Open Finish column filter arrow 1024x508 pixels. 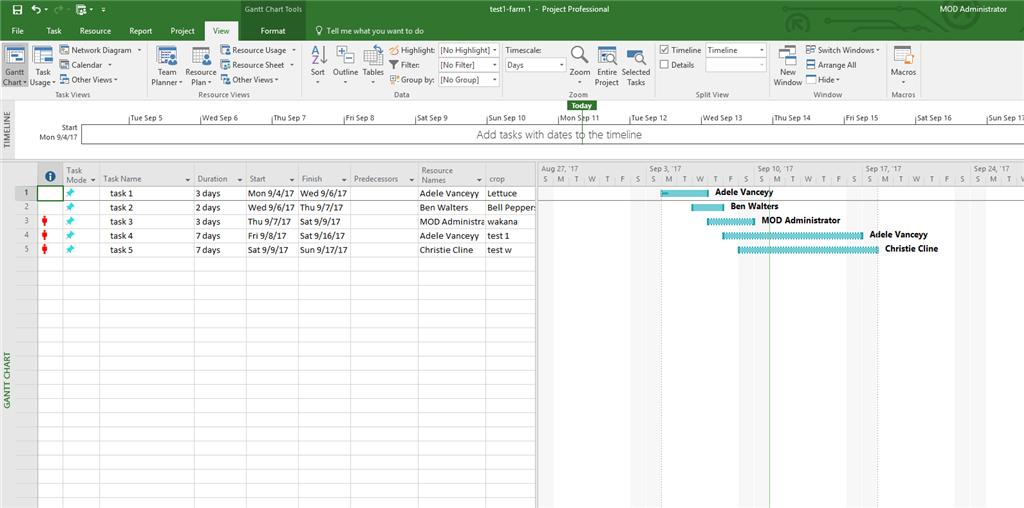[344, 180]
